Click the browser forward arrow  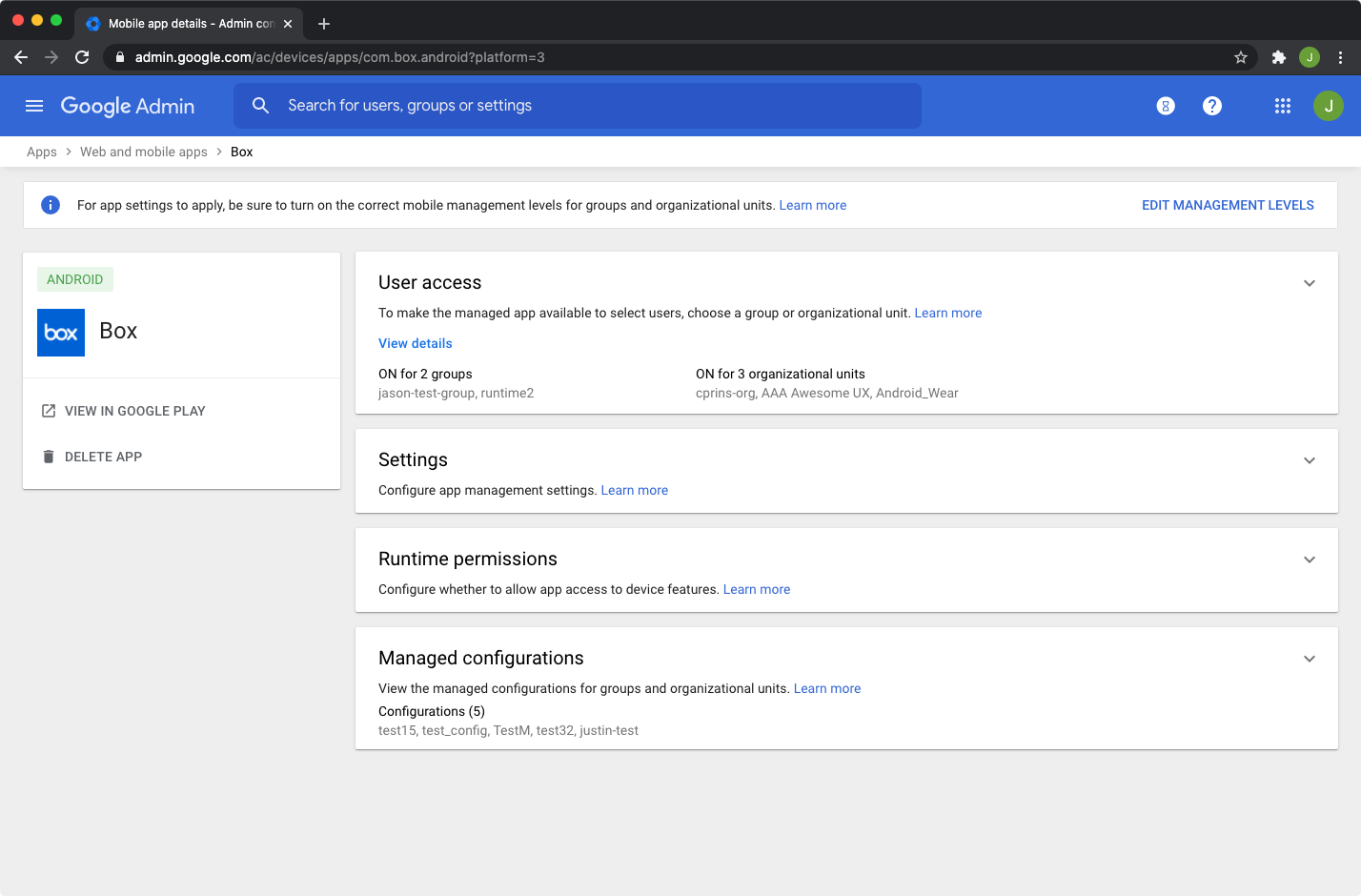coord(51,57)
